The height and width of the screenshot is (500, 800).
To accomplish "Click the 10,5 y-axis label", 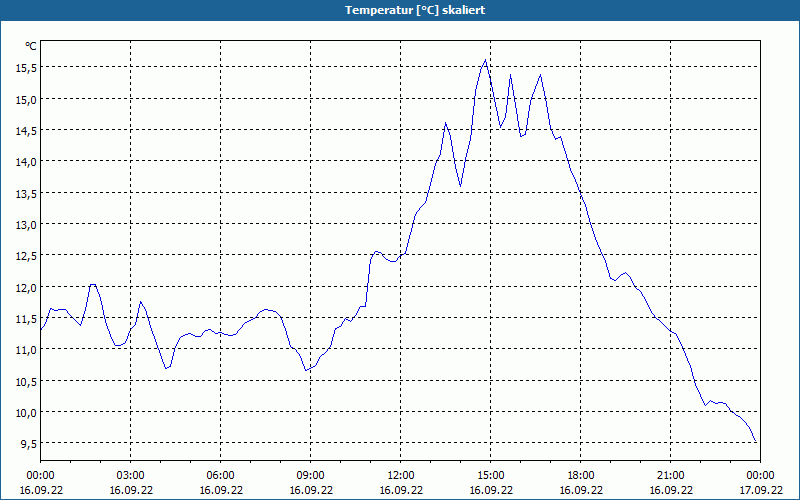I will [26, 381].
